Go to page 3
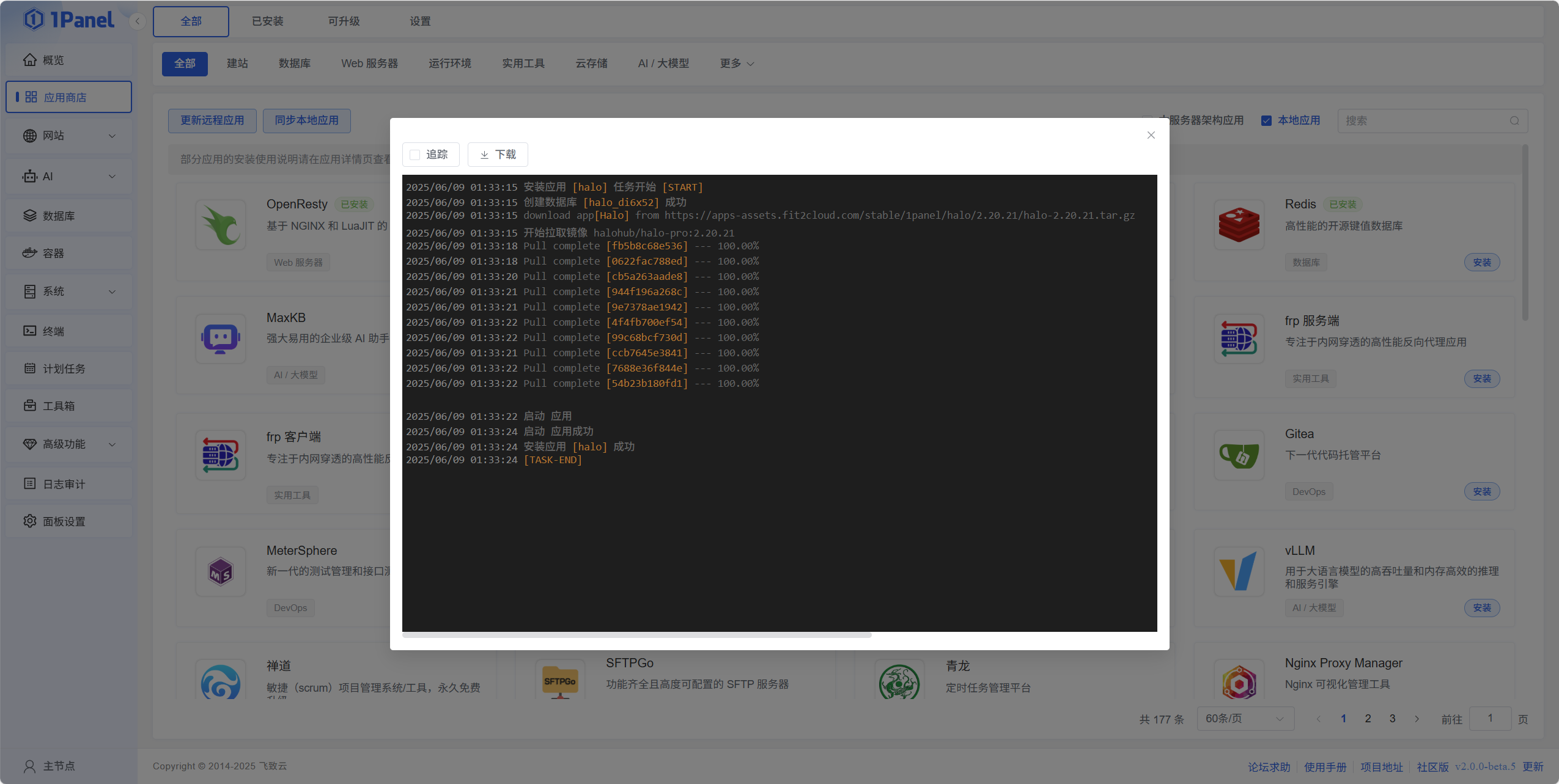Viewport: 1559px width, 784px height. coord(1392,719)
